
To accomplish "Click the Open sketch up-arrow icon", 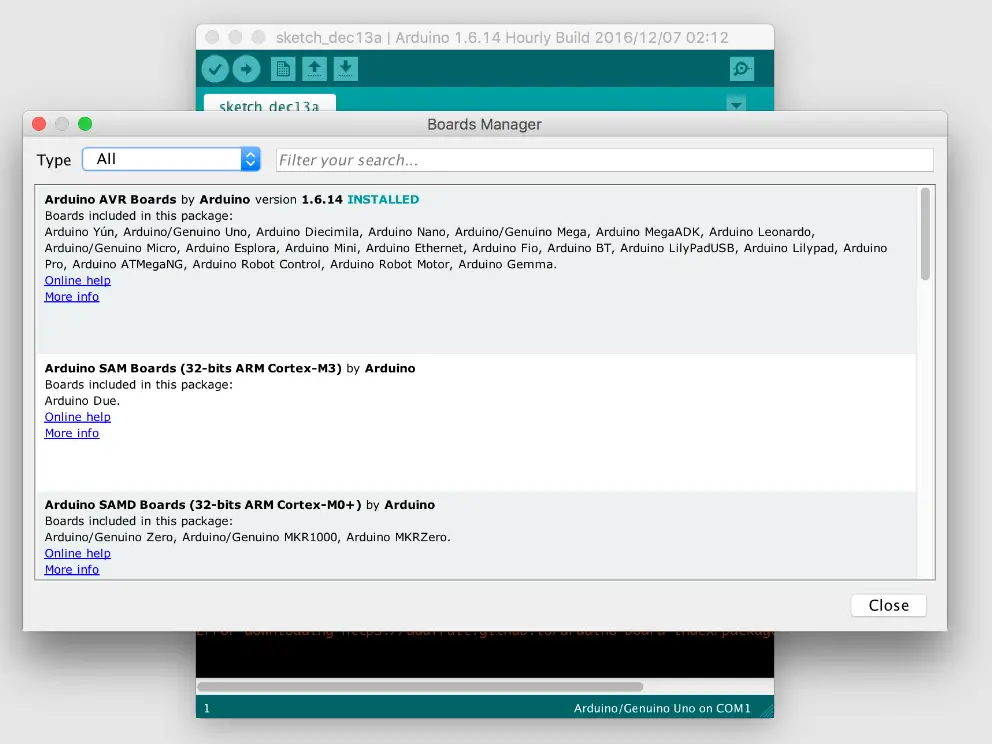I will pyautogui.click(x=314, y=69).
